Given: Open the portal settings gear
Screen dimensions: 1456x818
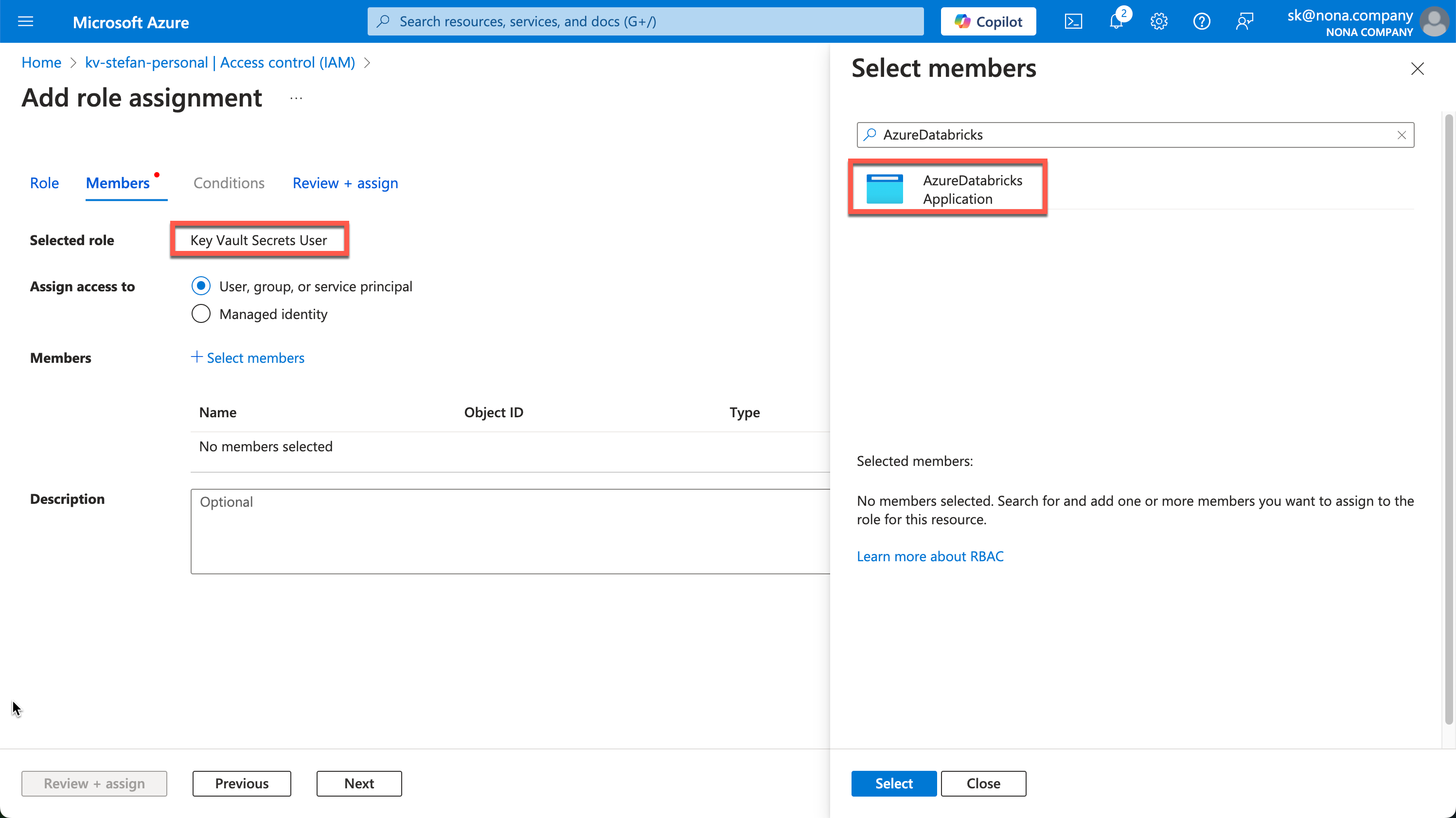Looking at the screenshot, I should [x=1159, y=21].
